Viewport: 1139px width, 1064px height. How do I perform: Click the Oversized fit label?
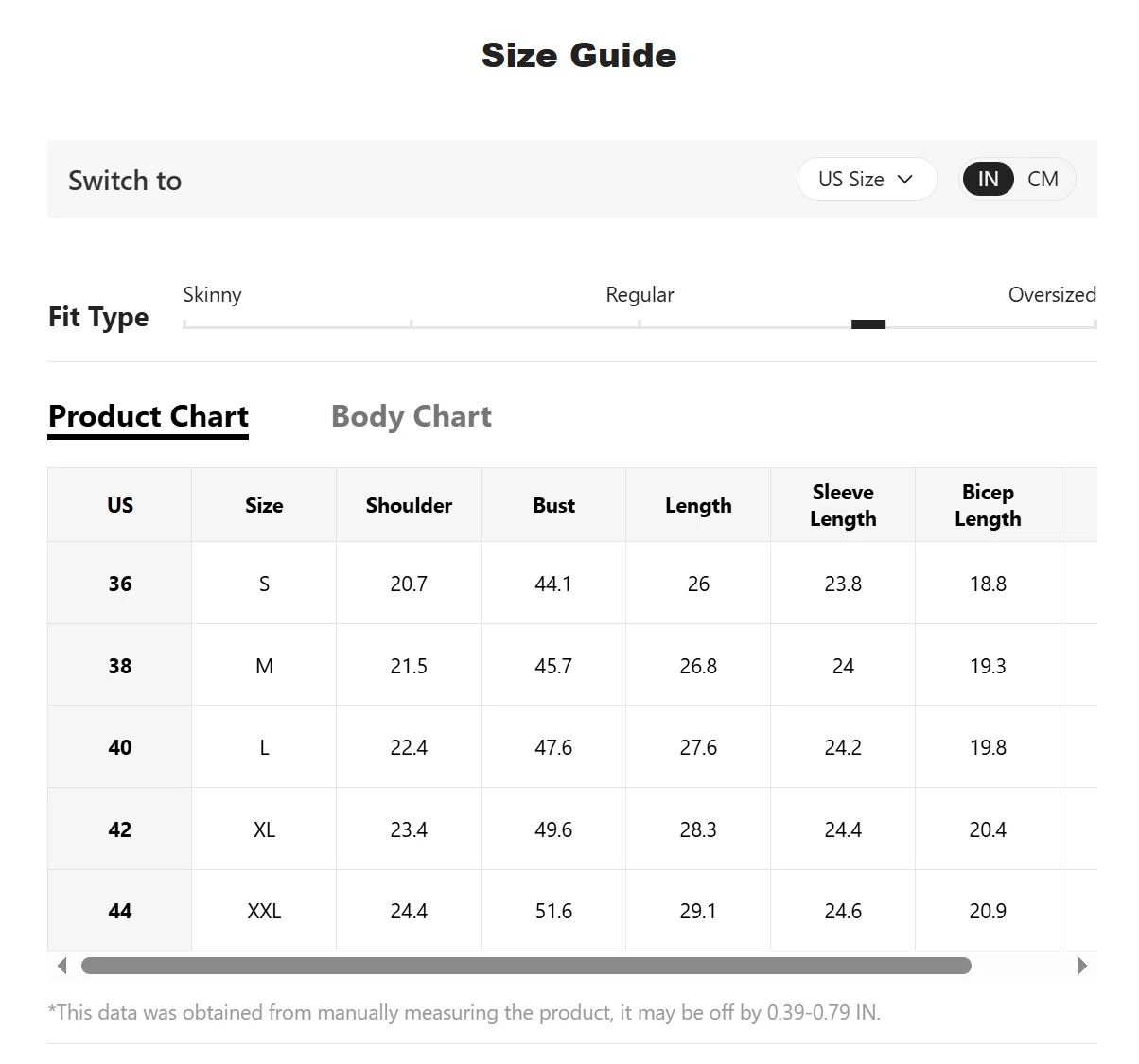click(1052, 294)
